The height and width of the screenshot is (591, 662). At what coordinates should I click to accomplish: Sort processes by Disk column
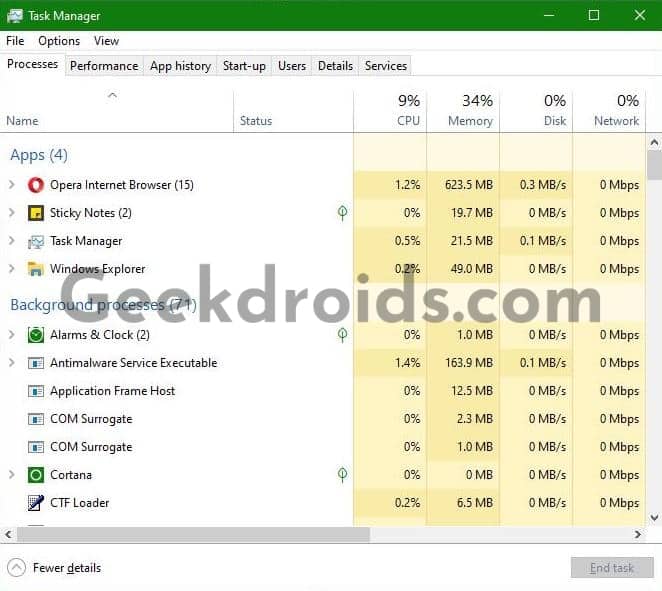[x=536, y=111]
